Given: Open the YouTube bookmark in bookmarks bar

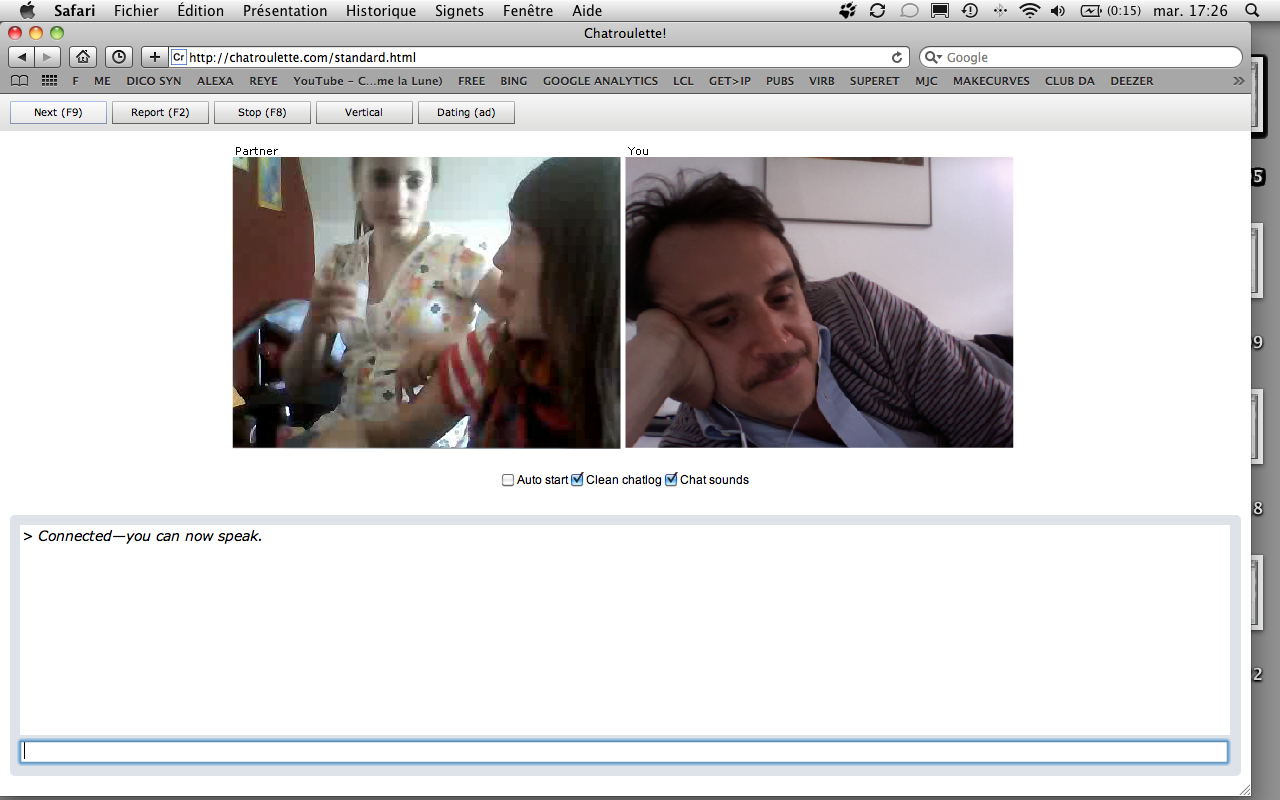Looking at the screenshot, I should point(368,81).
